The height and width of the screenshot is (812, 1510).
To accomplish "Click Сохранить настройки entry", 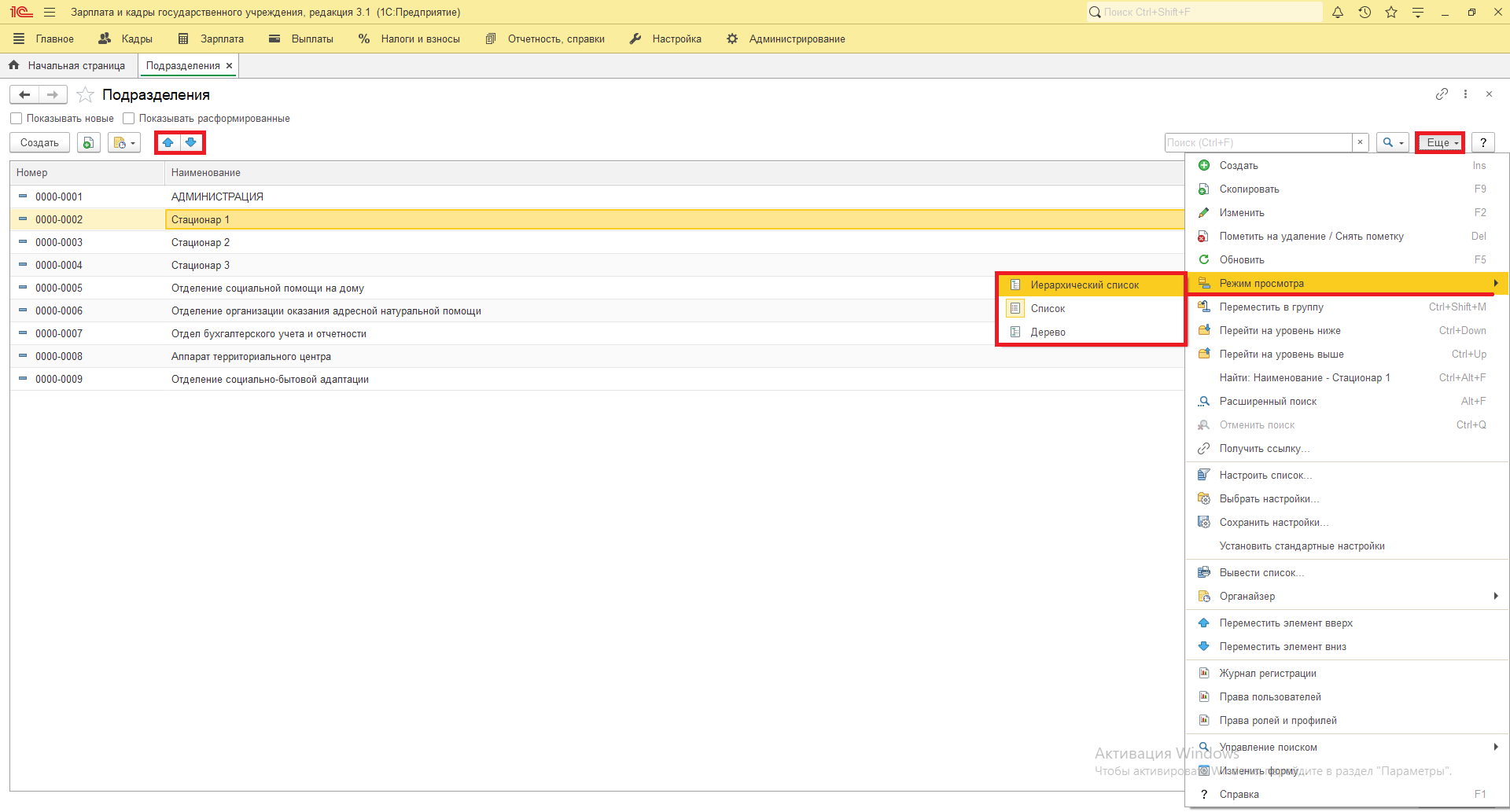I will 1346,523.
